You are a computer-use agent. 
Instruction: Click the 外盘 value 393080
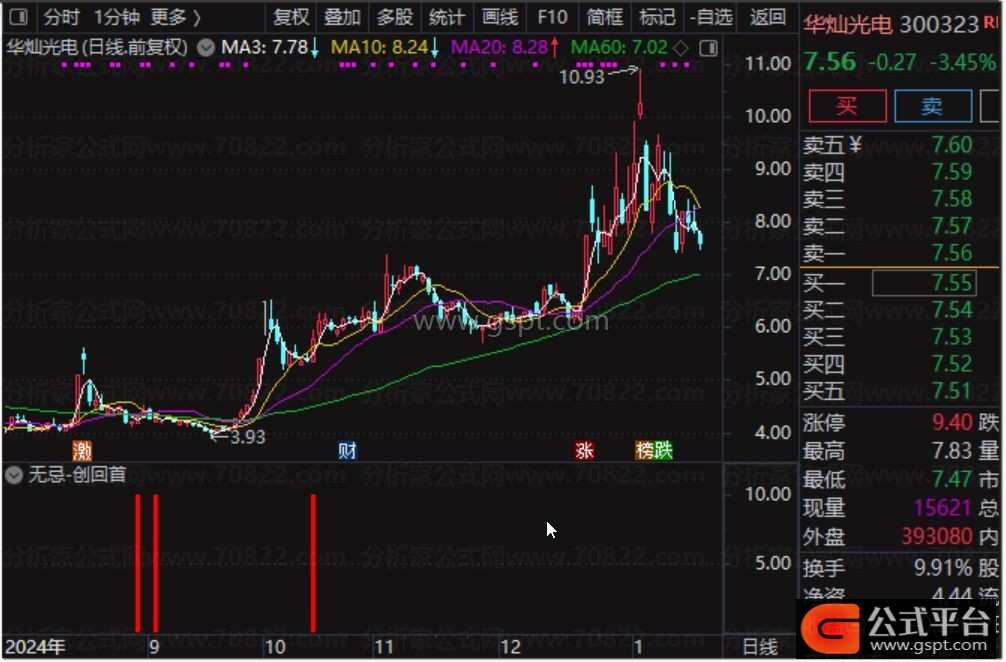(x=937, y=536)
